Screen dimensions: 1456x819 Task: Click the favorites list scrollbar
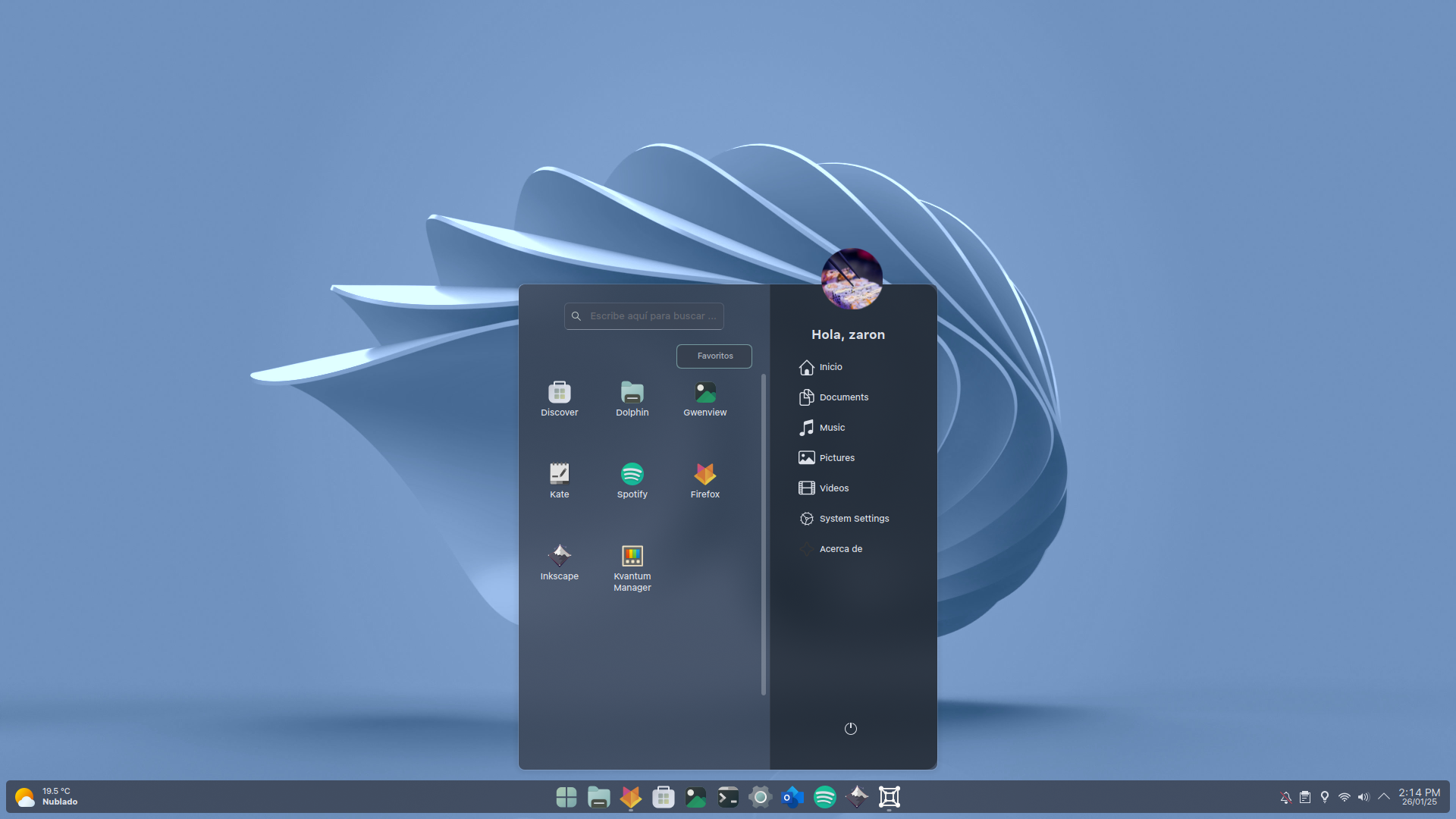(763, 535)
